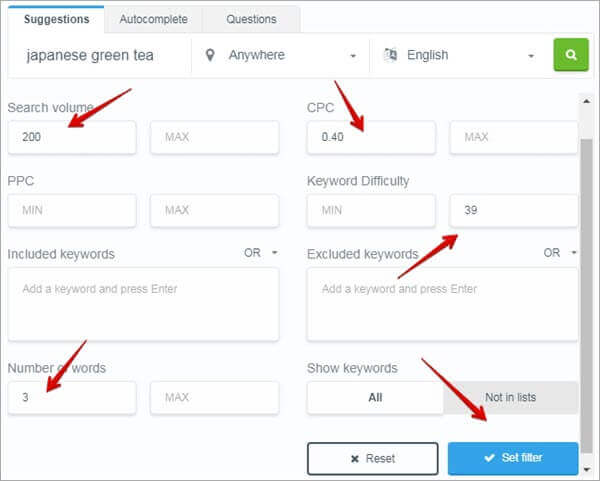Viewport: 600px width, 481px height.
Task: Open Included keywords OR dropdown
Action: coord(262,254)
